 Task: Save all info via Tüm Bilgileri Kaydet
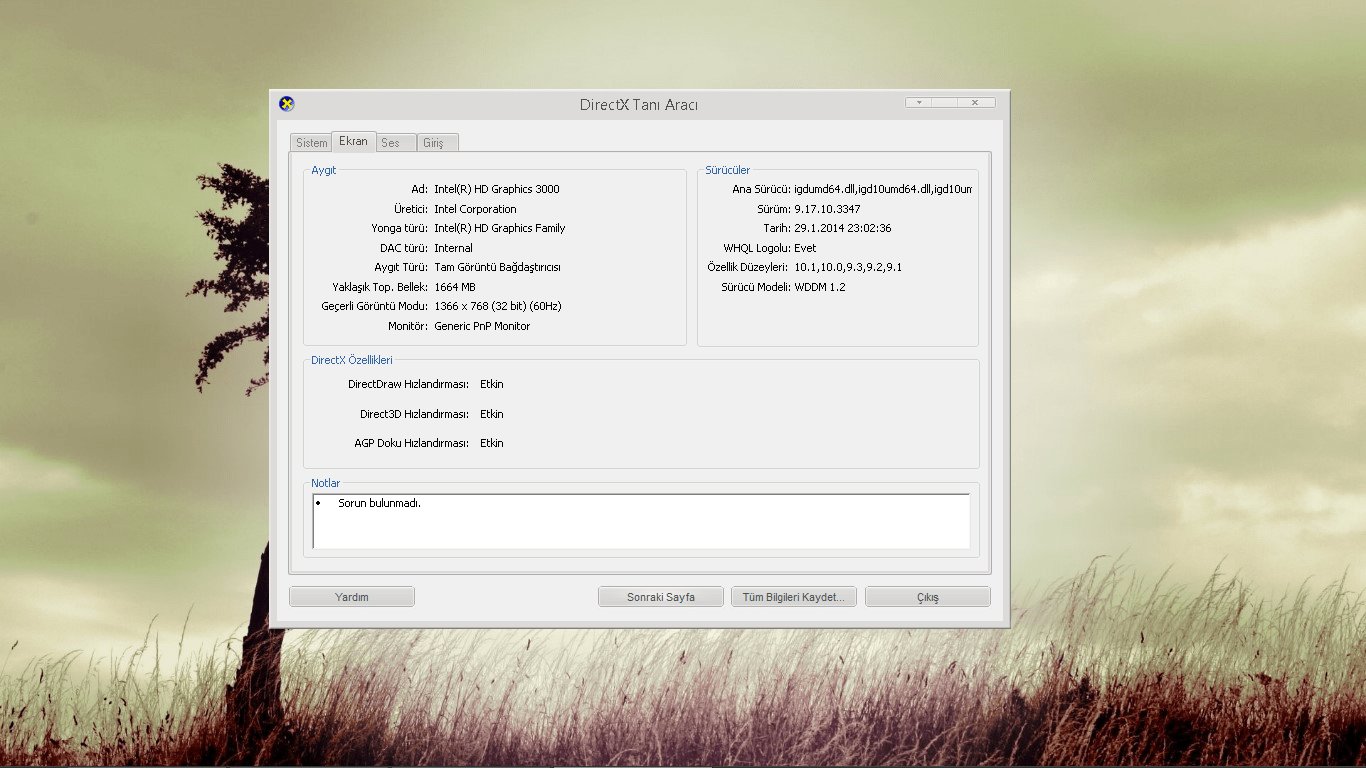tap(794, 597)
